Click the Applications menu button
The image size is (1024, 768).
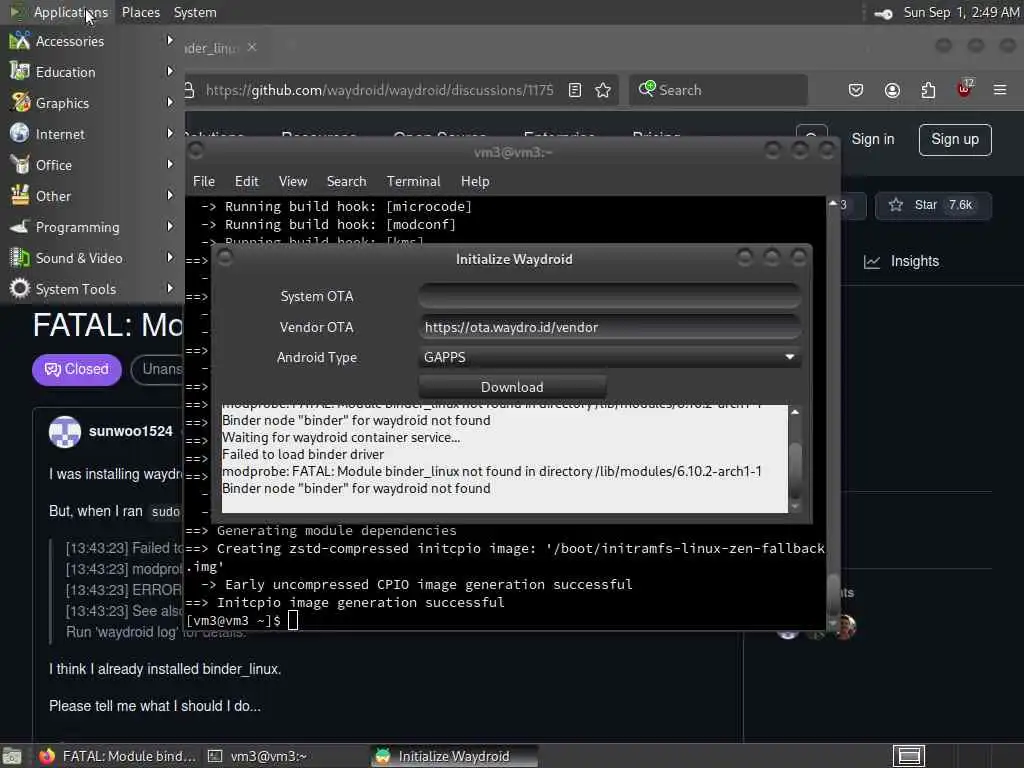pos(59,12)
